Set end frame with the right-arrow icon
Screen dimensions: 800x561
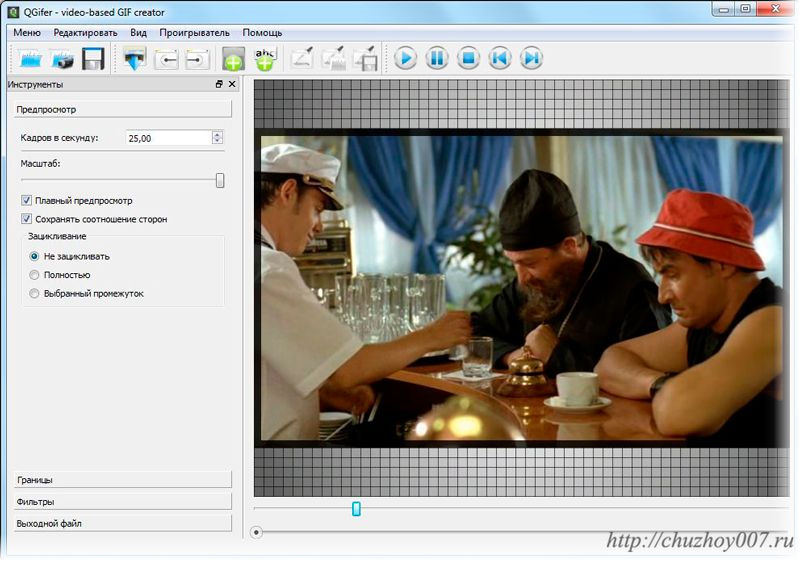(197, 59)
